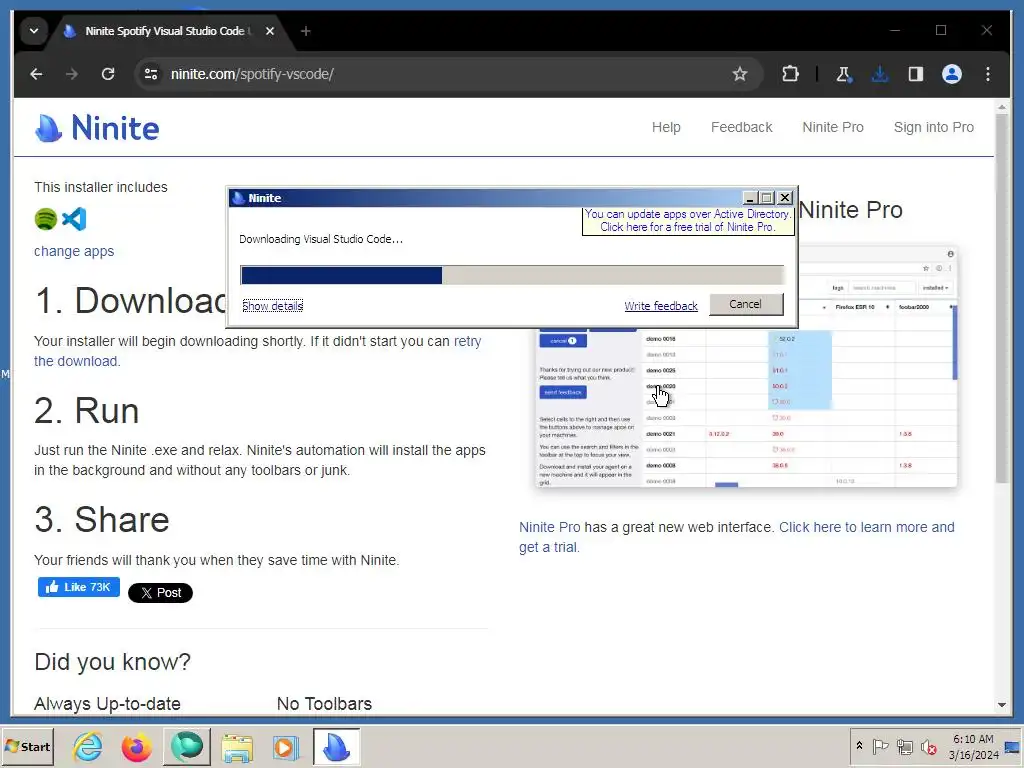Show hidden system tray icons
The width and height of the screenshot is (1024, 768).
(x=859, y=746)
